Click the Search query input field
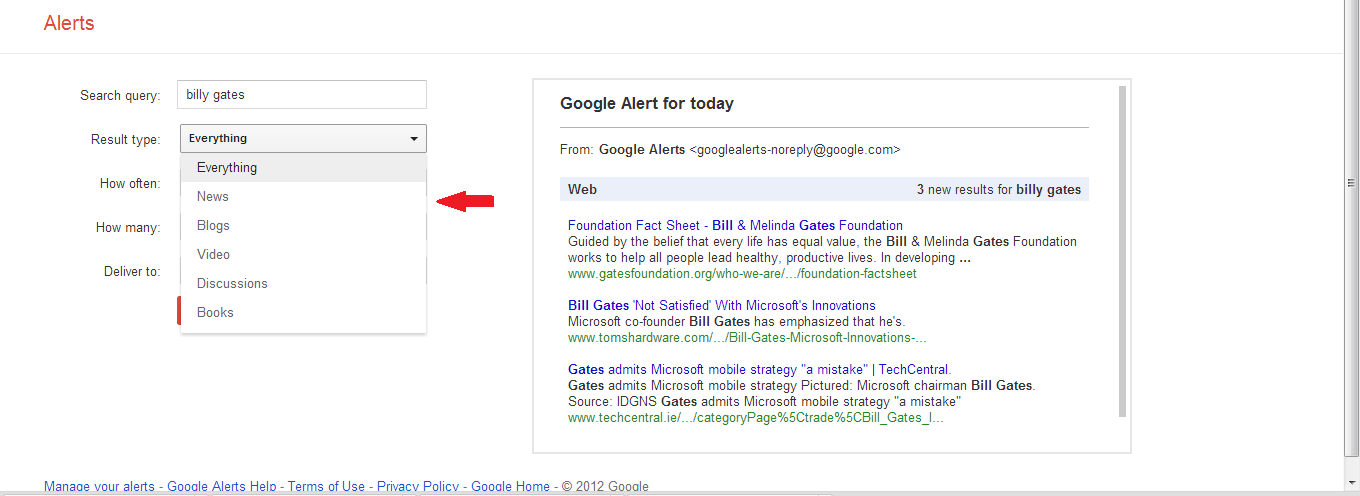The image size is (1360, 496). [302, 95]
